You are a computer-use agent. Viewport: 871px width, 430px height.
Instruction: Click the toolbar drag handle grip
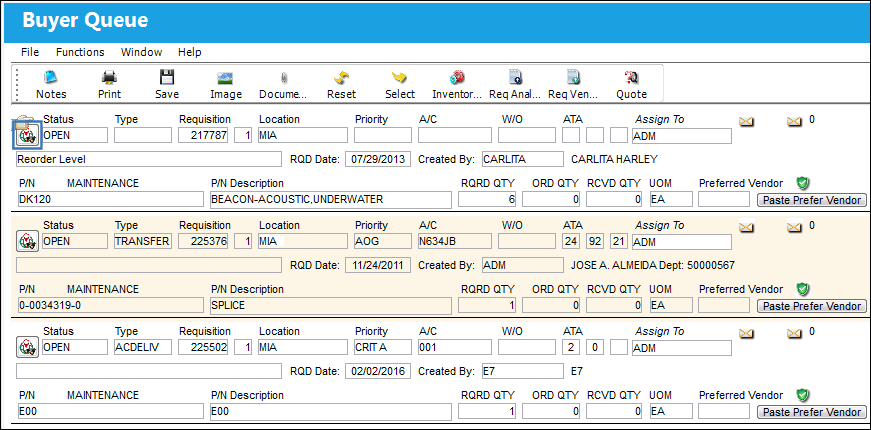pyautogui.click(x=17, y=83)
